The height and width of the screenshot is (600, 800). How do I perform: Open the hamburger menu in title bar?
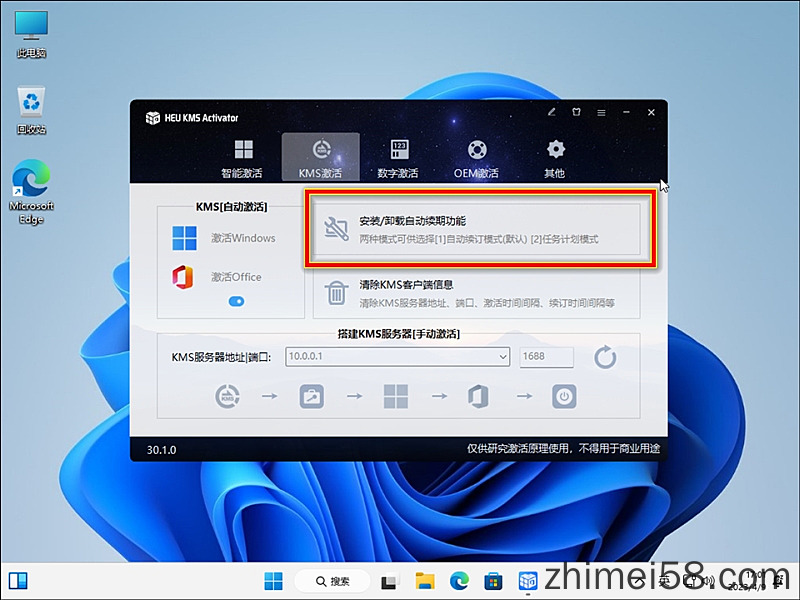[602, 112]
